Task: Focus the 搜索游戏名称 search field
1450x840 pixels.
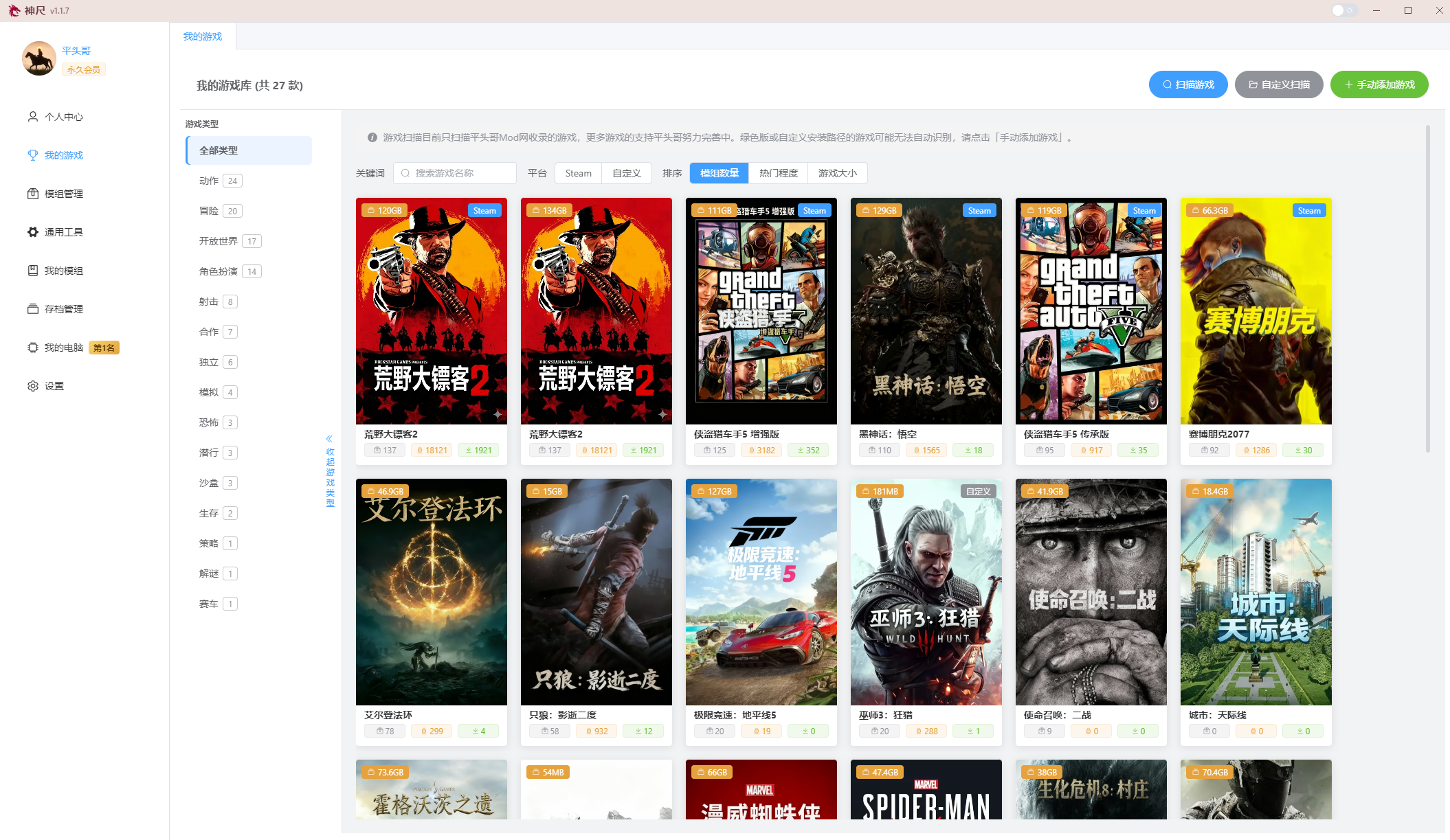Action: pos(455,173)
